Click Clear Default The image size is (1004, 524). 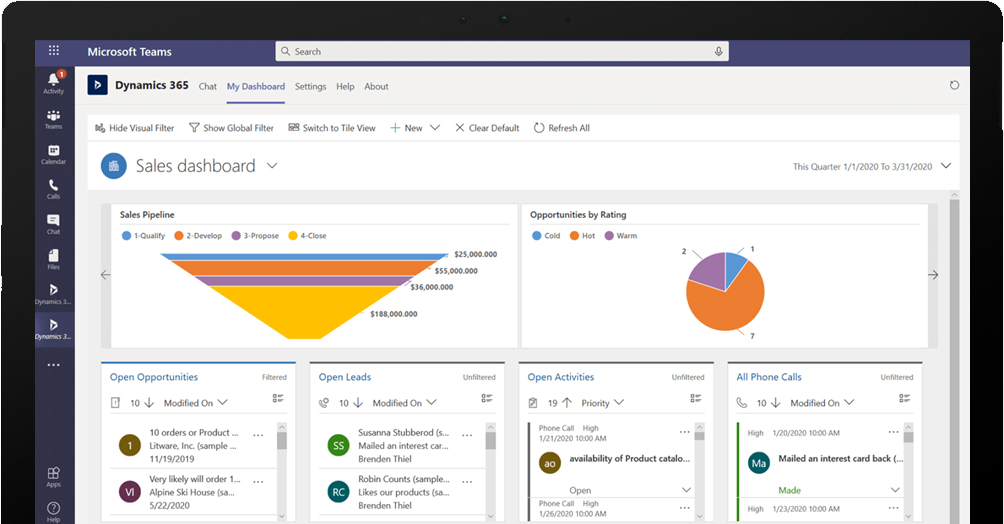coord(487,128)
